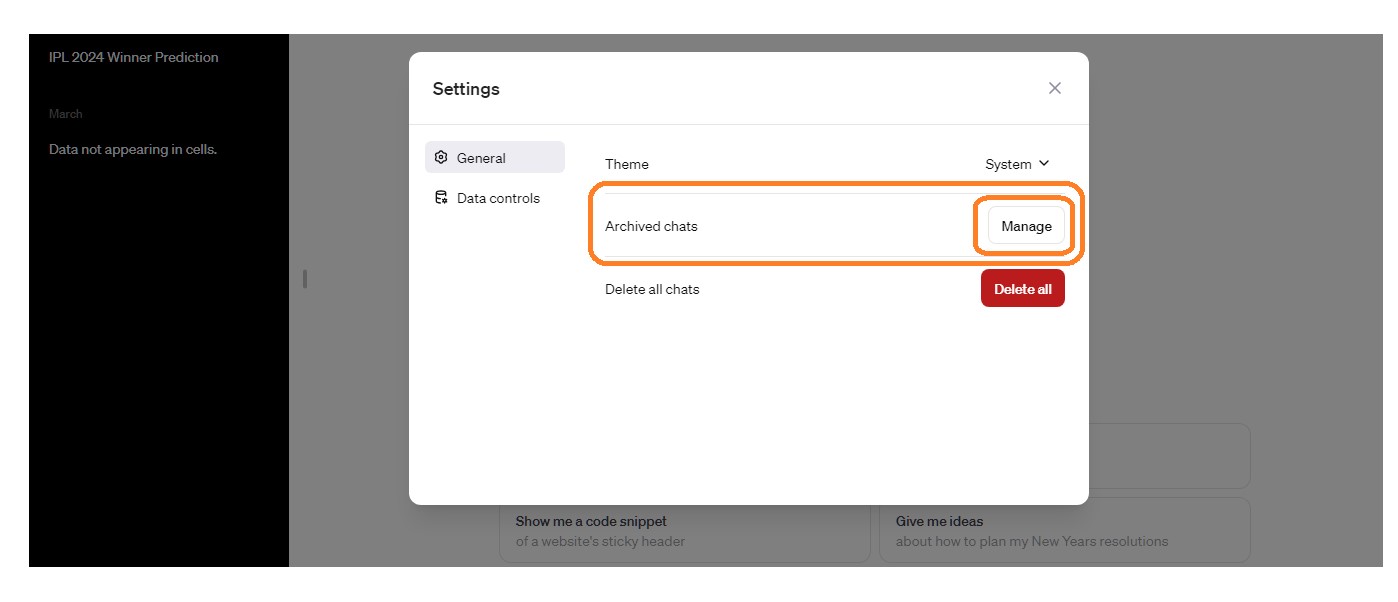
Task: Open the Manage option inside the highlighted area
Action: 1025,226
